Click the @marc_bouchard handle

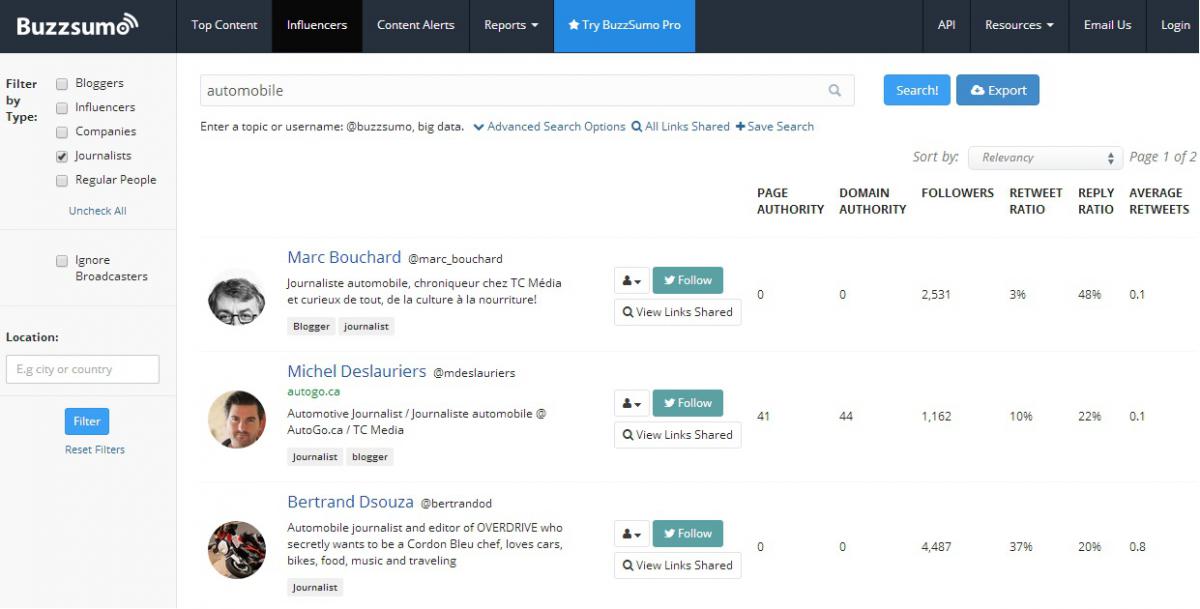click(456, 259)
